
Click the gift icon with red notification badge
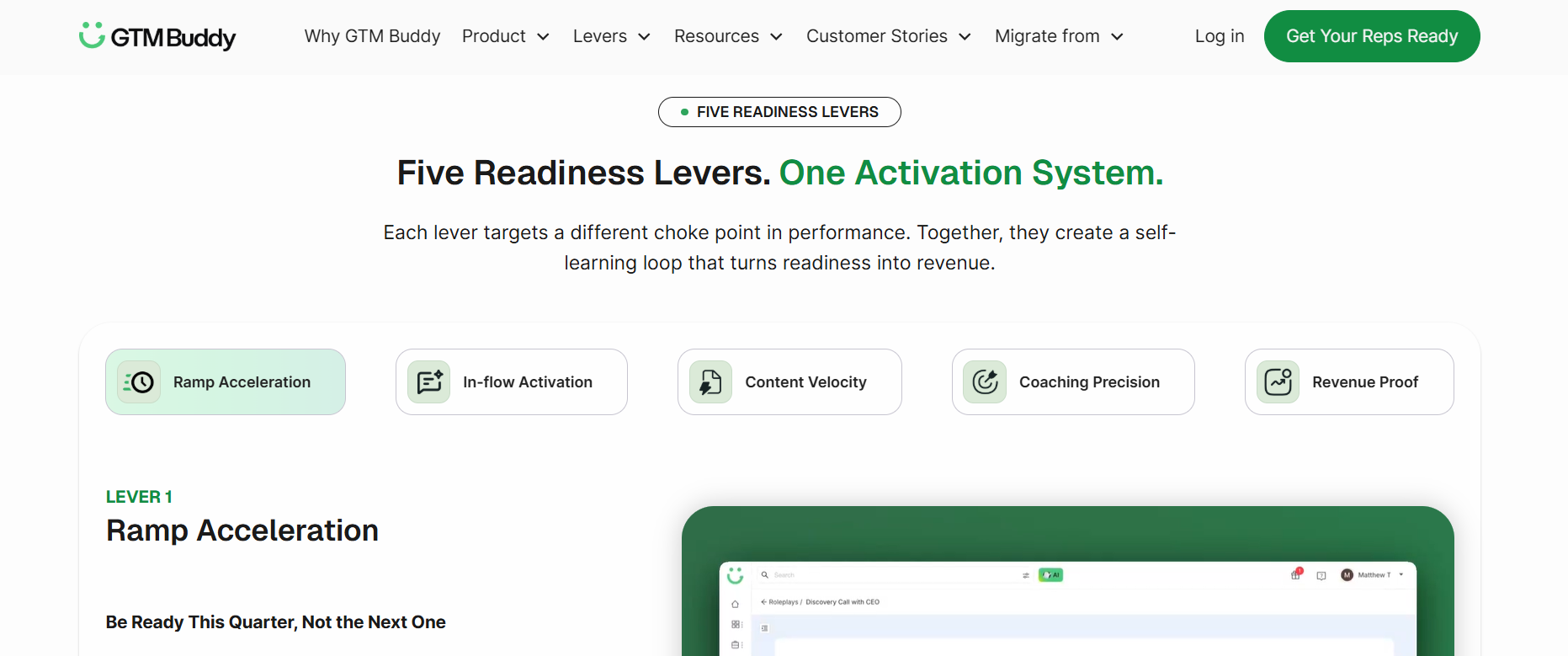click(1295, 575)
